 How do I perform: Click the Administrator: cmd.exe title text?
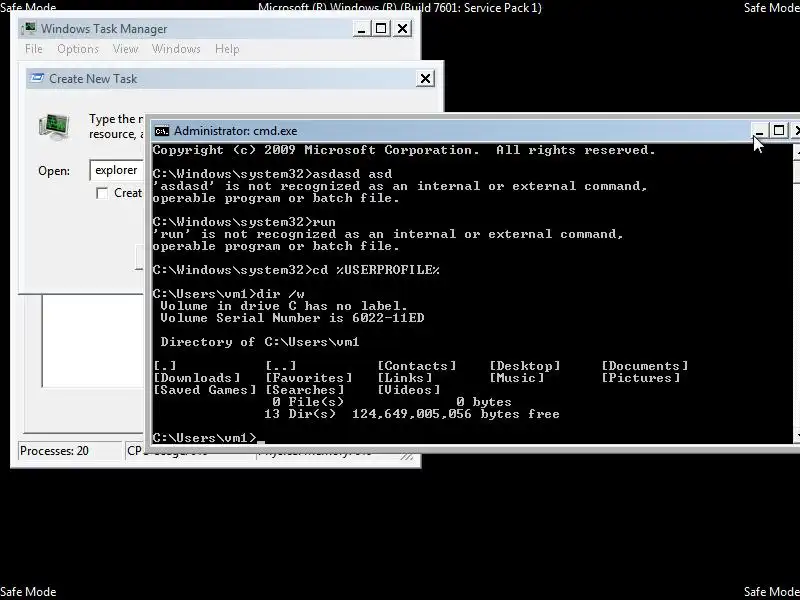pyautogui.click(x=236, y=131)
